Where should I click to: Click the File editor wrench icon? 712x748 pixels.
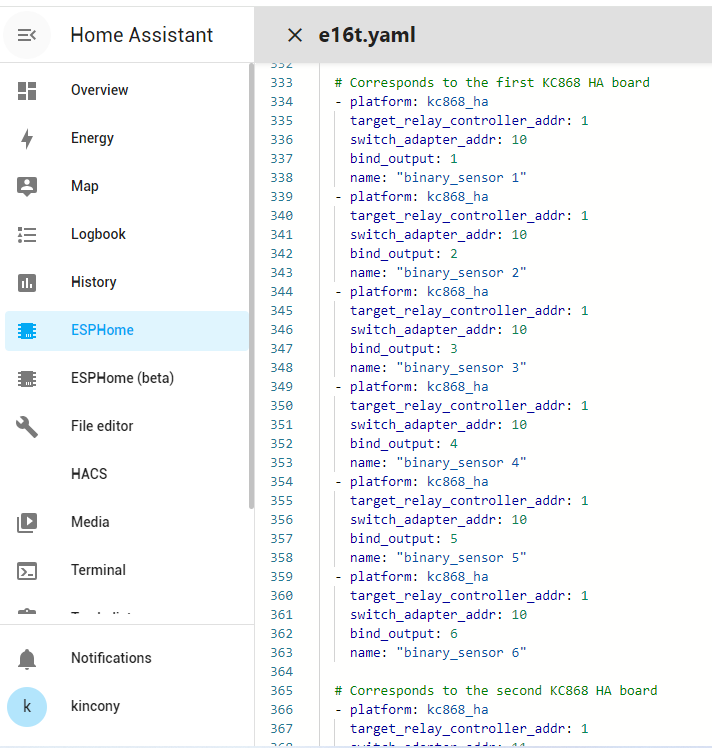pyautogui.click(x=27, y=426)
